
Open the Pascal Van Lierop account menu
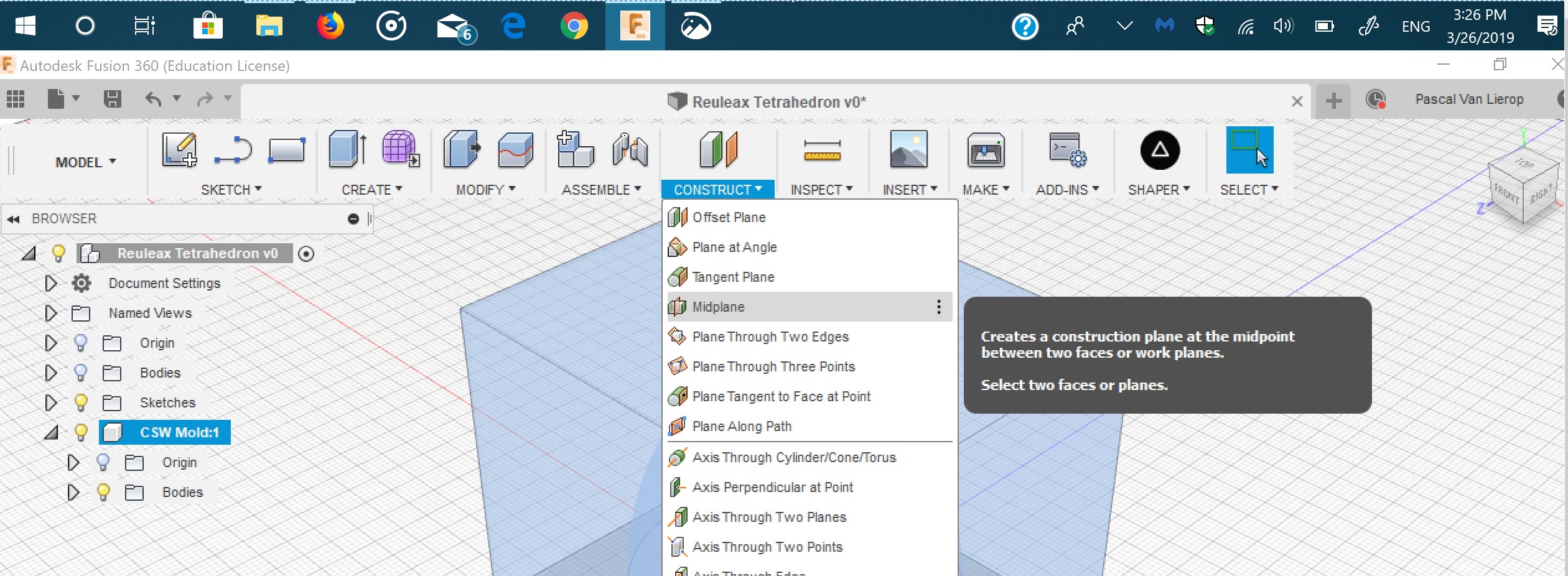point(1469,100)
